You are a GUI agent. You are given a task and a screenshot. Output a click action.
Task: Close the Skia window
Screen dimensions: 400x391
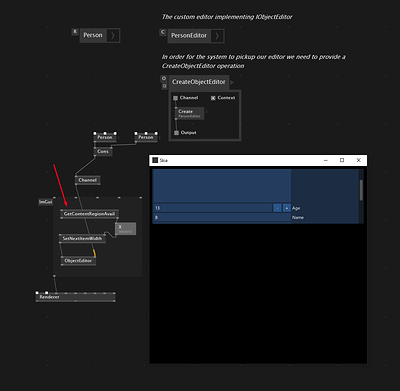[359, 160]
